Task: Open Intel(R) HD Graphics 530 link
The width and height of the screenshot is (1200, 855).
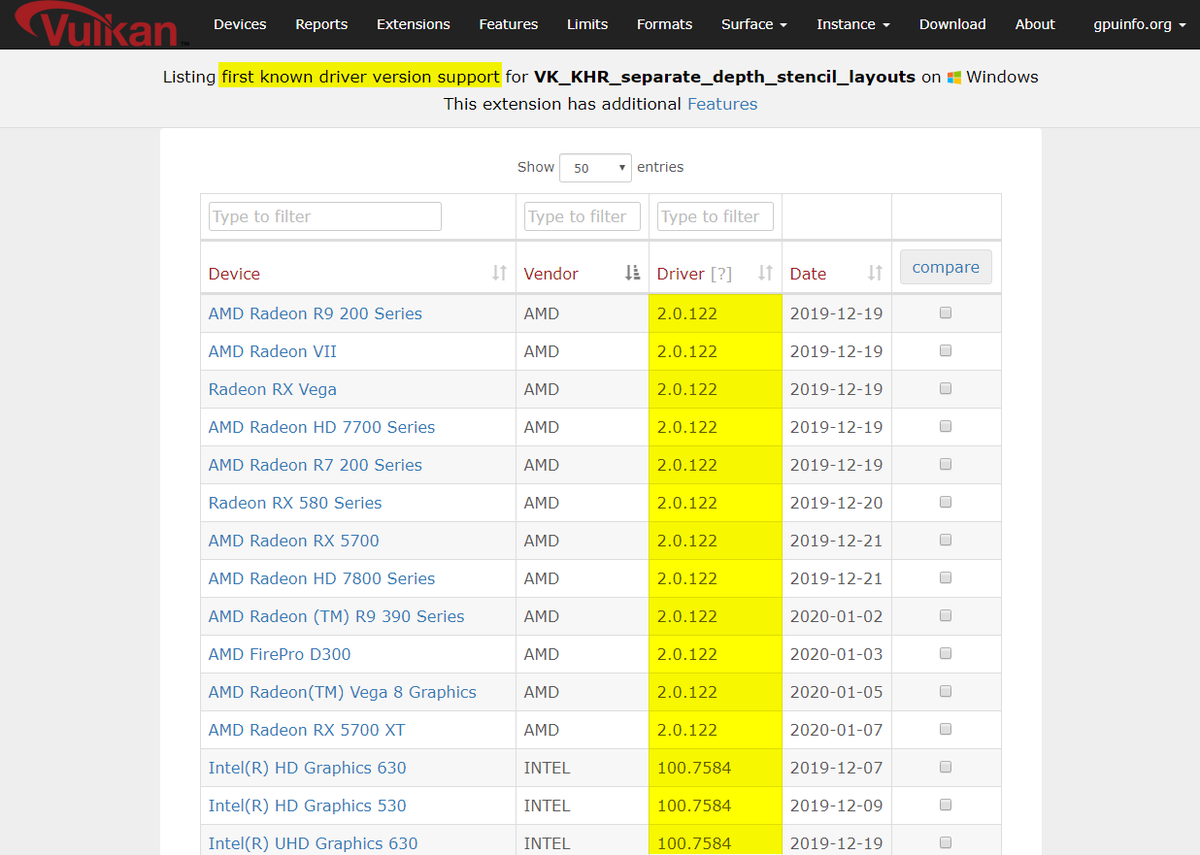Action: [307, 806]
